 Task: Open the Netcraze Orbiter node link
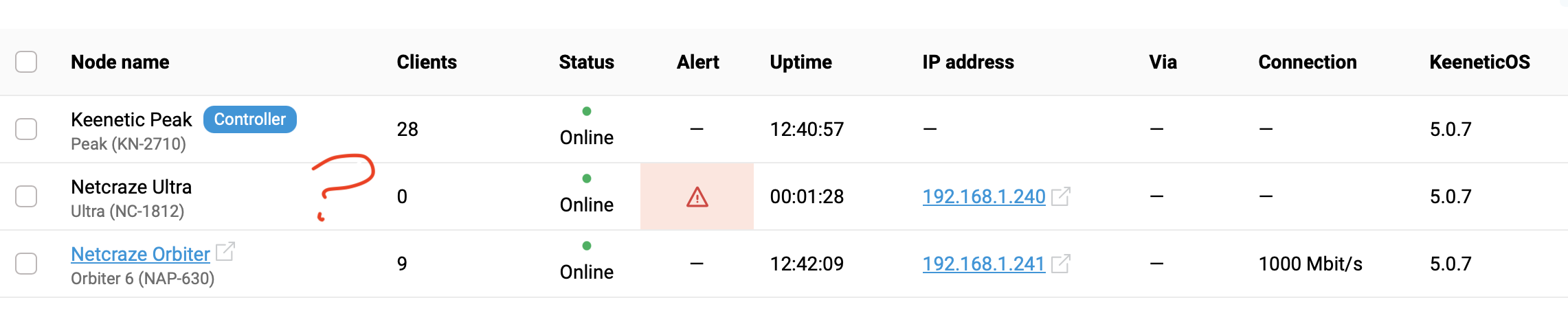click(x=140, y=254)
